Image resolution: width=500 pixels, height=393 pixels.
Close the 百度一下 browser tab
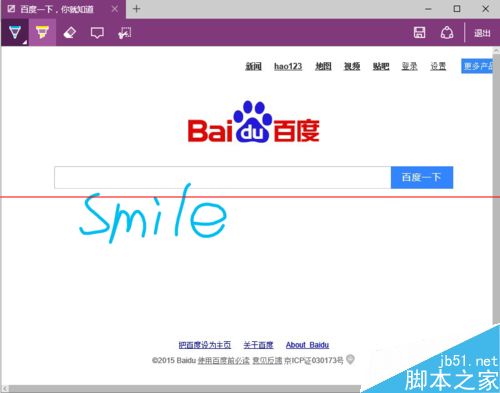115,9
